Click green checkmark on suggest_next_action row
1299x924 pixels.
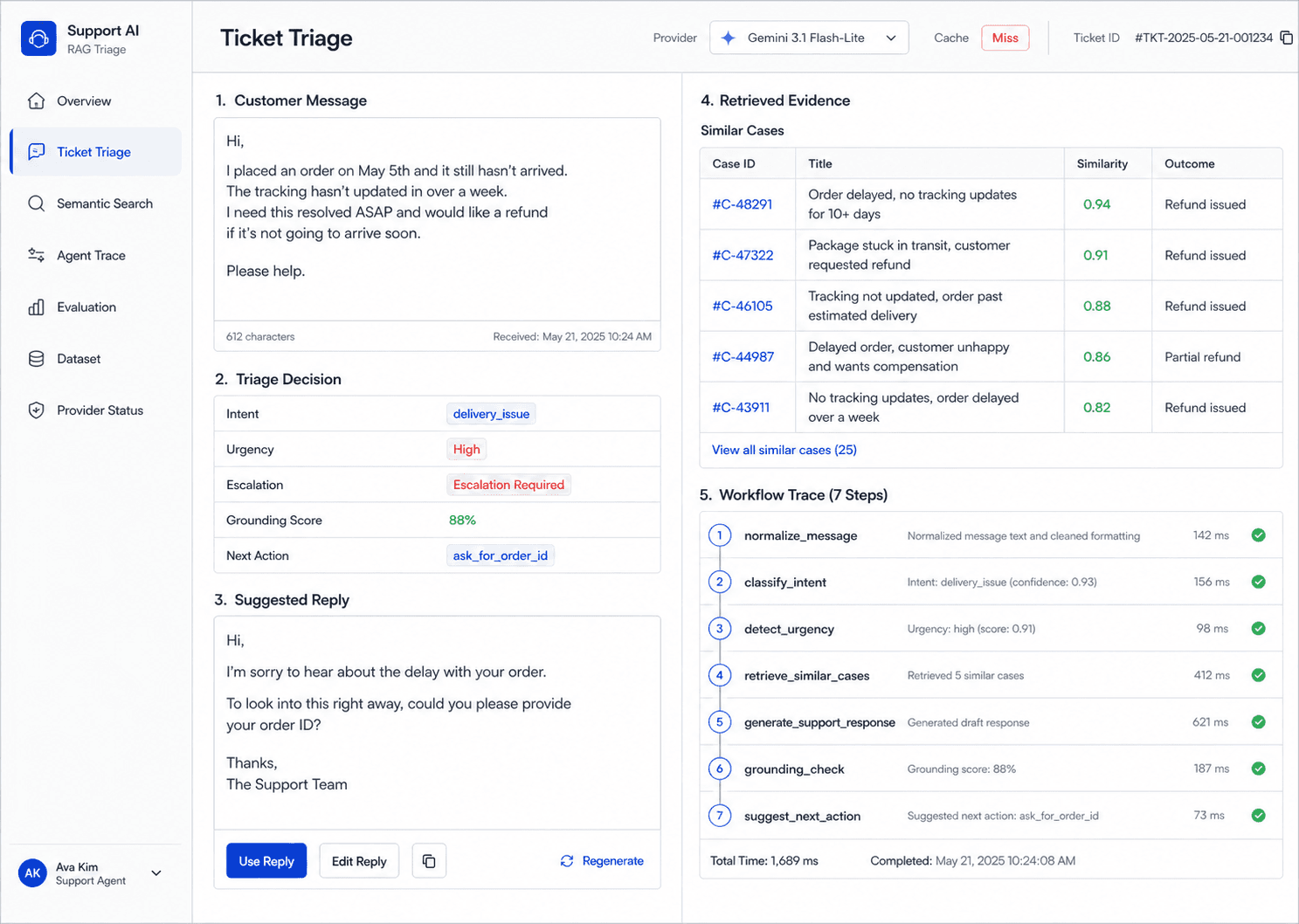tap(1258, 816)
